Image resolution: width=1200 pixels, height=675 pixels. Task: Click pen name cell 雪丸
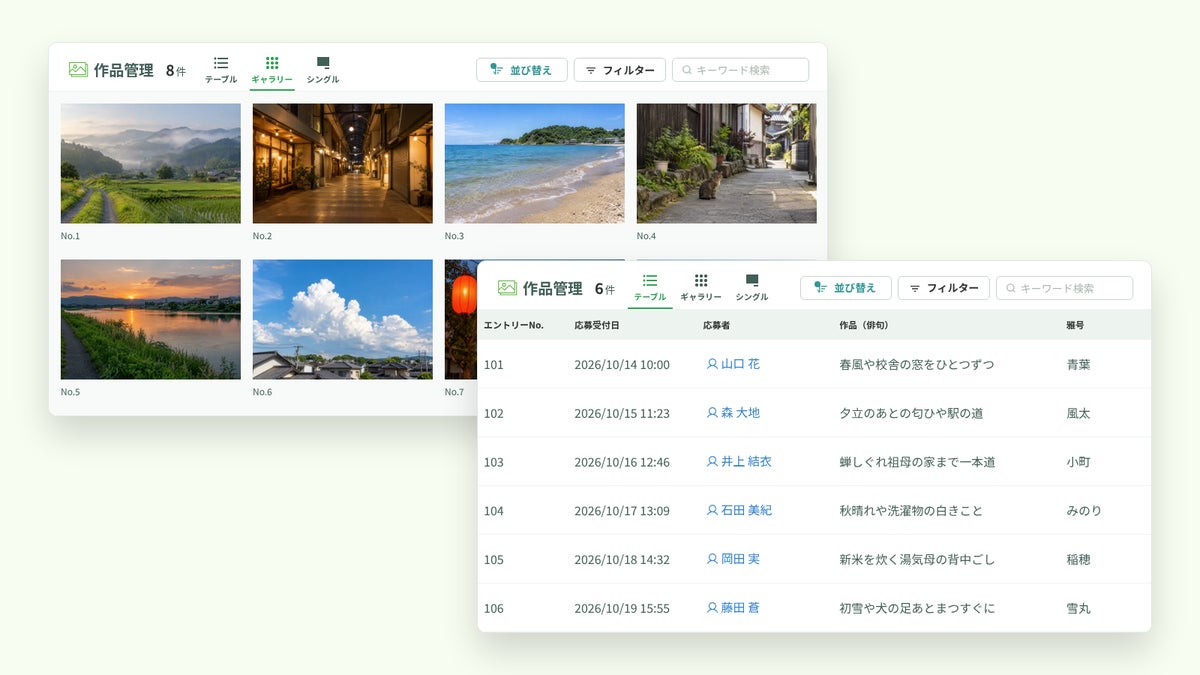tap(1078, 609)
